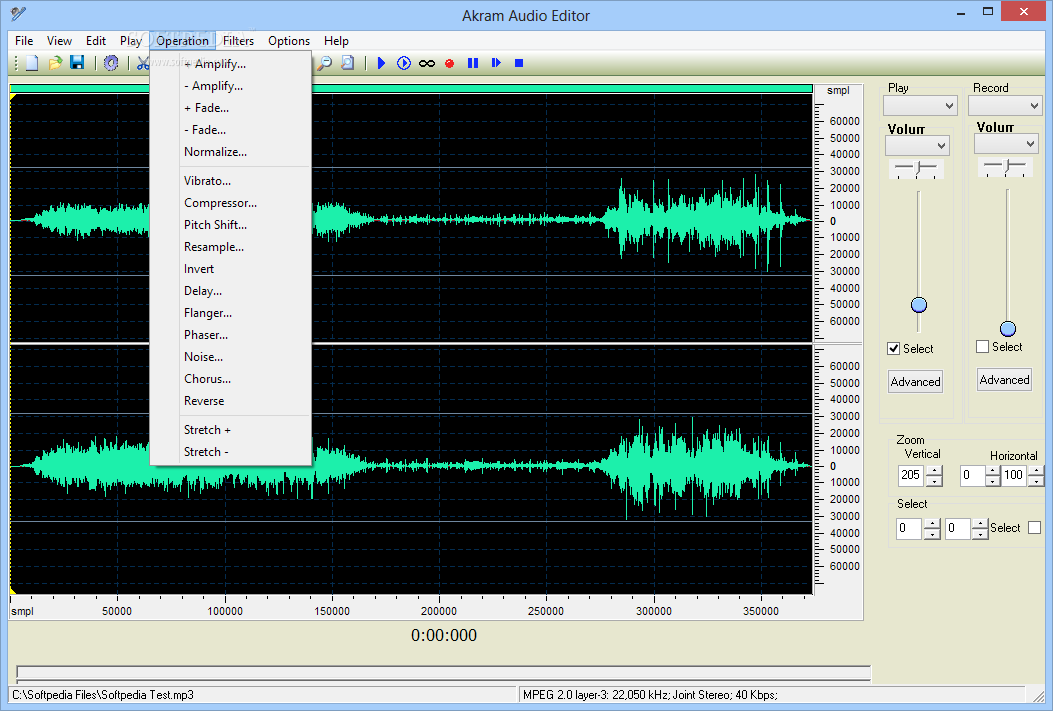
Task: Choose Vibrato... effect
Action: pos(230,181)
